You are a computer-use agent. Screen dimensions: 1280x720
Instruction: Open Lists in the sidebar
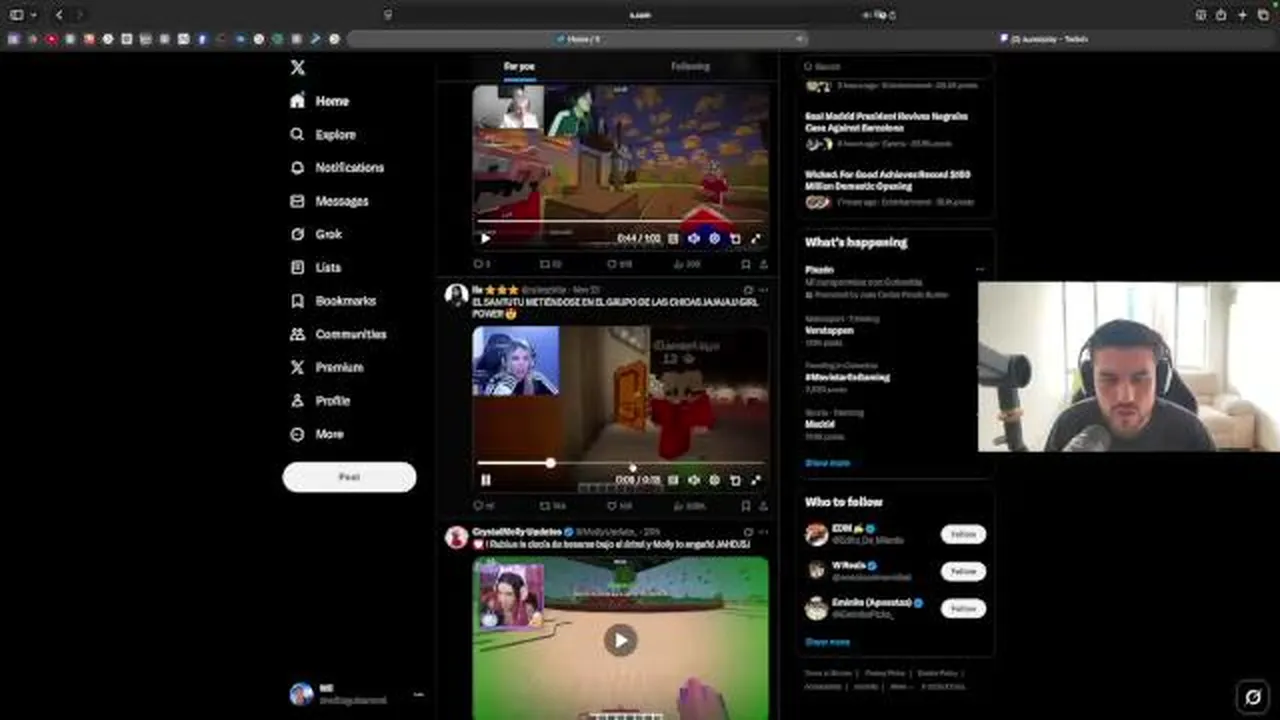click(x=315, y=268)
